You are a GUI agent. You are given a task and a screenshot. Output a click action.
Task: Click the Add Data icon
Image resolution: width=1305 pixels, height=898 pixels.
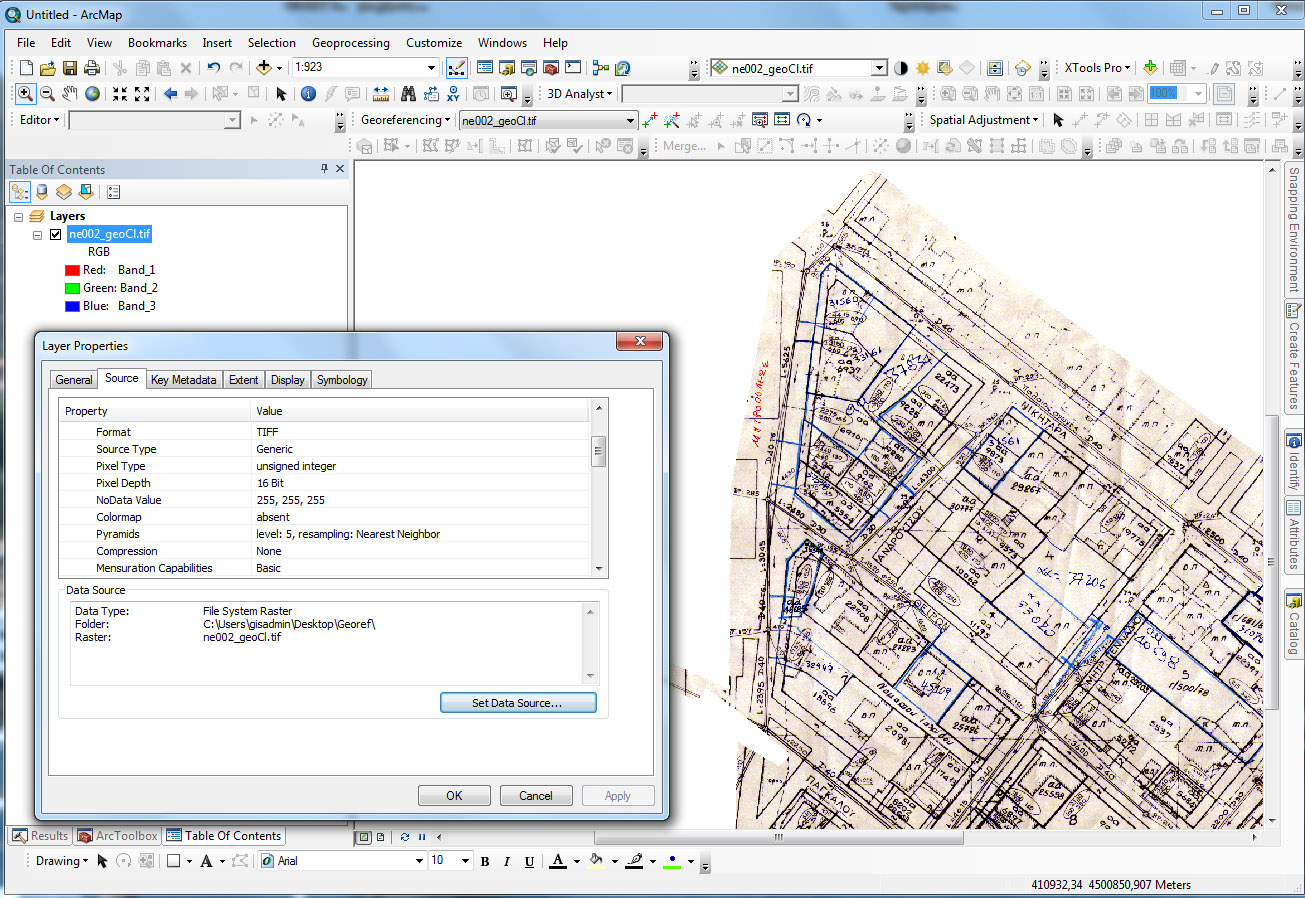point(264,67)
